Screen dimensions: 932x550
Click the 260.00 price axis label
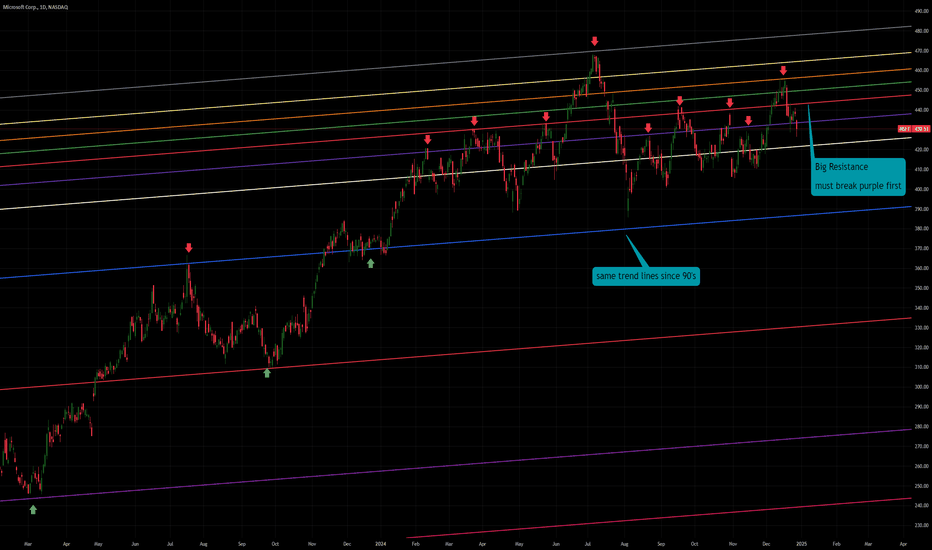(x=922, y=466)
